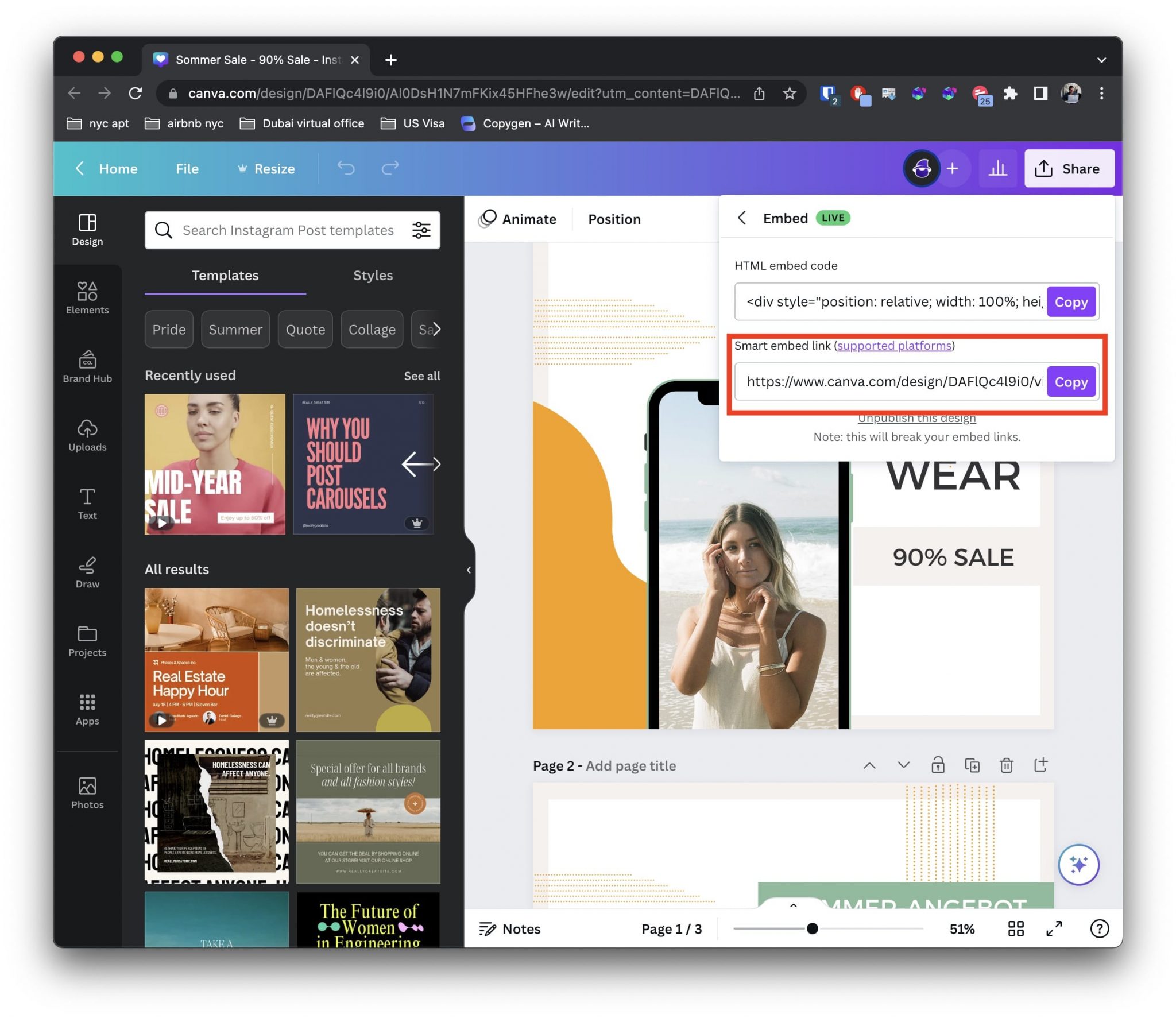1176x1018 pixels.
Task: Toggle the lock on page 2
Action: point(938,765)
